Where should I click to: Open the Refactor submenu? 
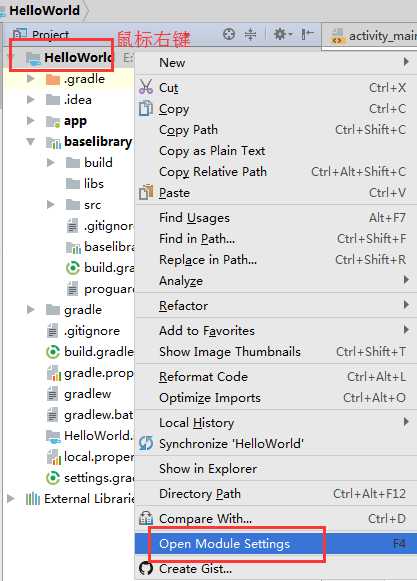tap(276, 306)
